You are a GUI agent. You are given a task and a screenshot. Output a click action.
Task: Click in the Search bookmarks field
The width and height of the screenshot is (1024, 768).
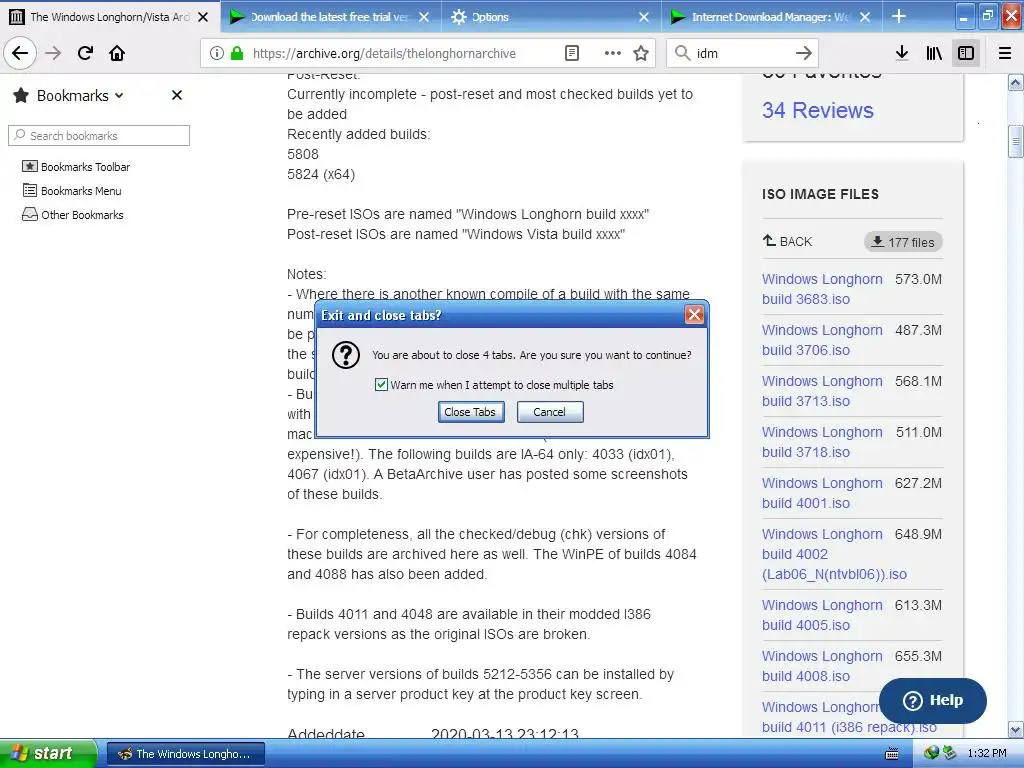99,135
